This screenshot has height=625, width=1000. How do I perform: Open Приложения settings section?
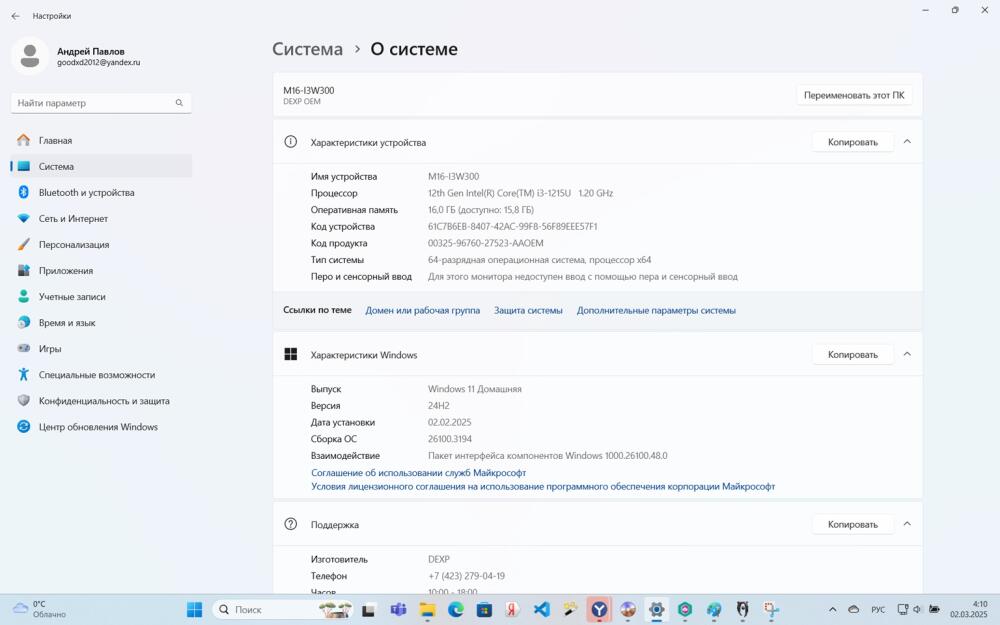(x=101, y=271)
